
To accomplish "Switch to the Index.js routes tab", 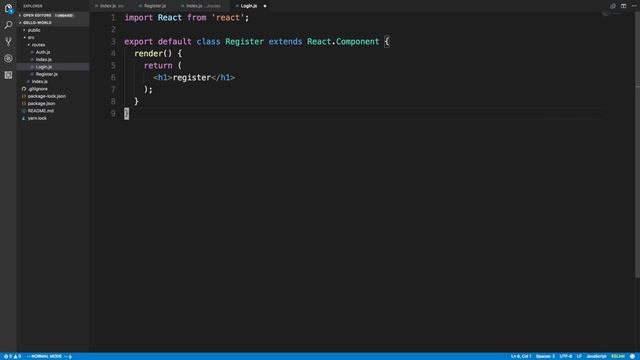I will click(x=203, y=6).
